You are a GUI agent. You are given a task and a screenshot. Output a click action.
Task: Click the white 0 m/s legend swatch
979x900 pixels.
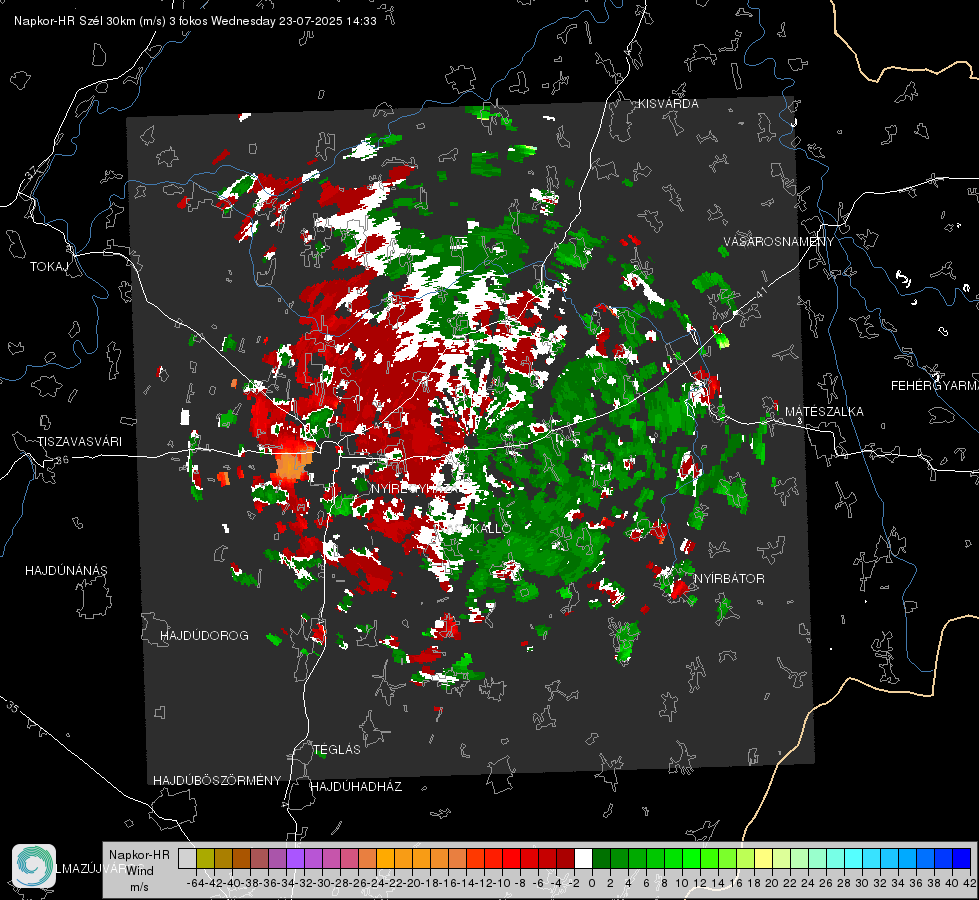pyautogui.click(x=583, y=858)
